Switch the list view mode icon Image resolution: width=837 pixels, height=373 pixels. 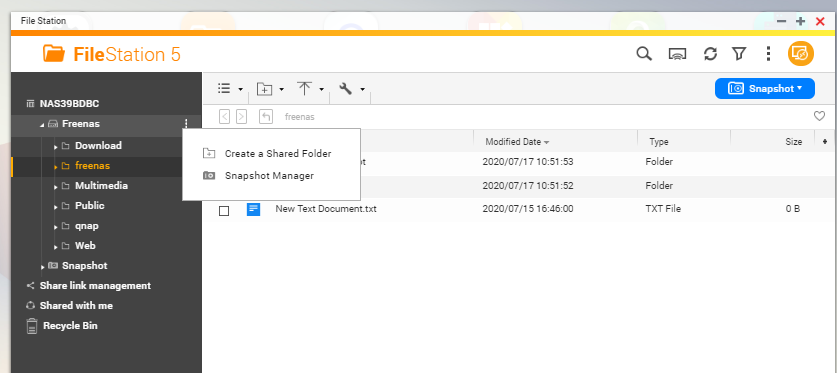(x=224, y=89)
